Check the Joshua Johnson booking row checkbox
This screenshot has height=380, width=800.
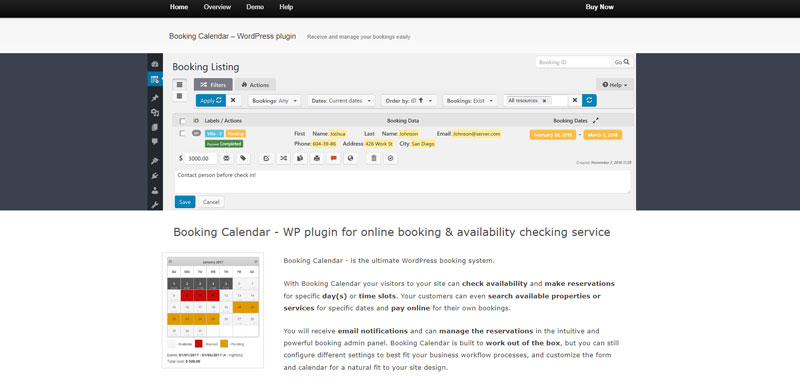[x=182, y=134]
